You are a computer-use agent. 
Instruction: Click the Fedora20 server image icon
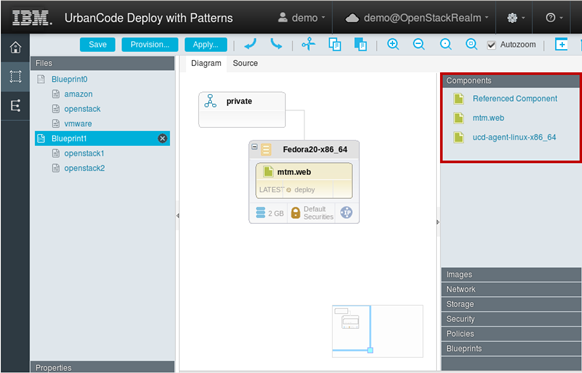click(266, 149)
